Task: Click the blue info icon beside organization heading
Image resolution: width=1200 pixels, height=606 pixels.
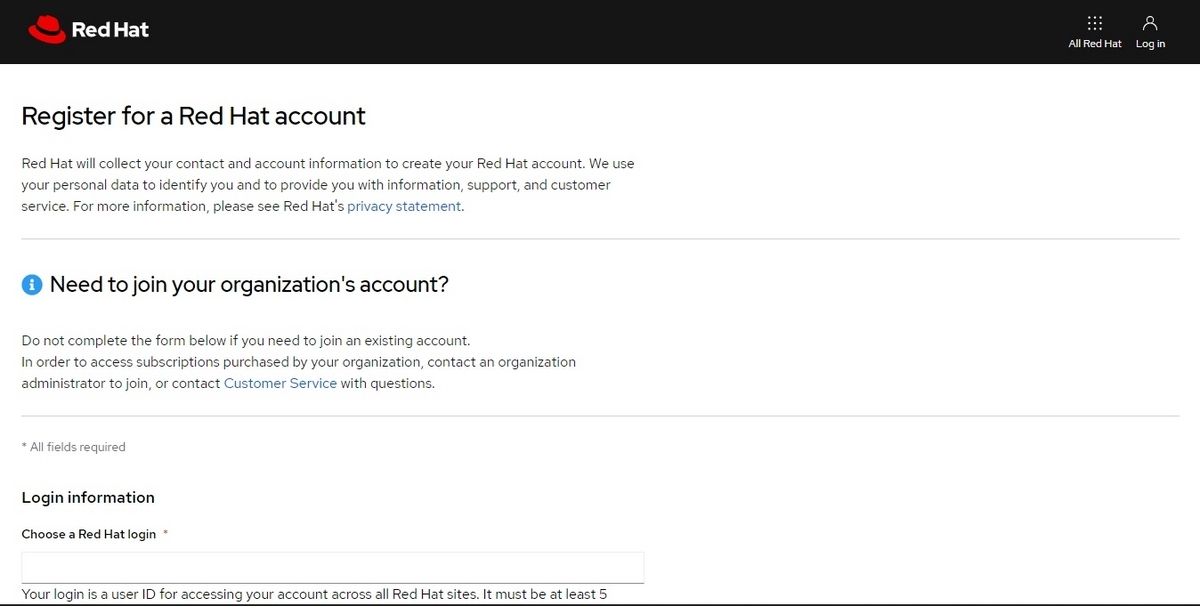Action: 32,285
